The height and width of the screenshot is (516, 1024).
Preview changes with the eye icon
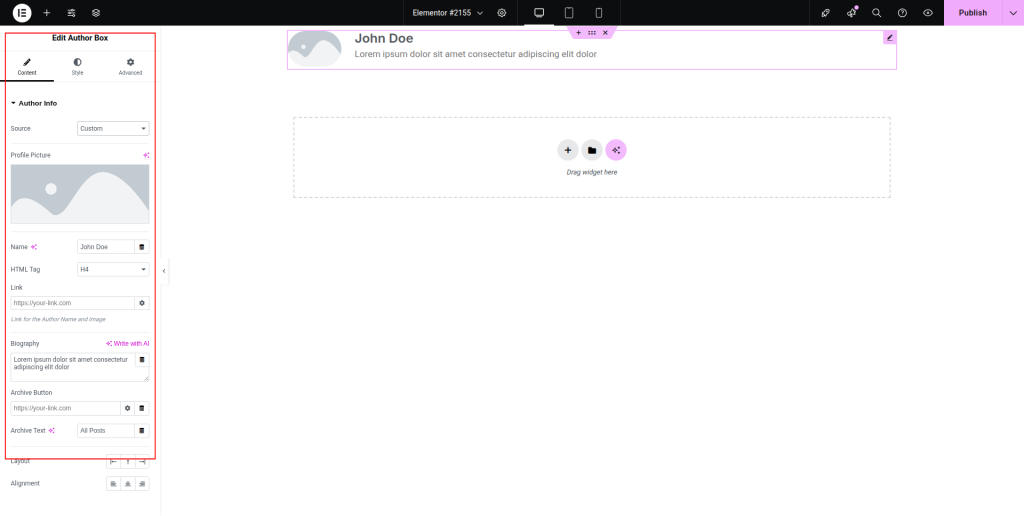[x=927, y=12]
